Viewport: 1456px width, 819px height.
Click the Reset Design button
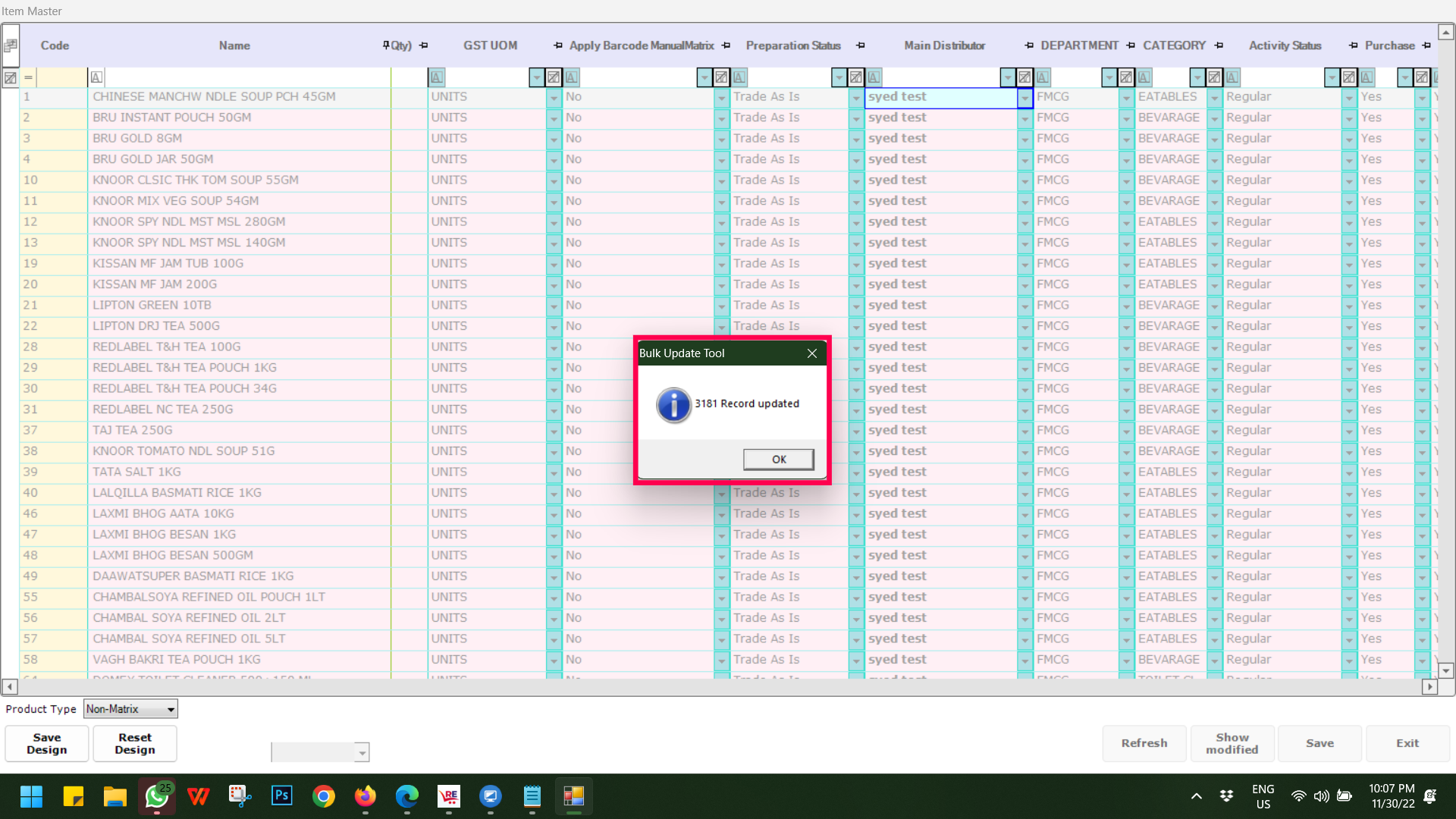pyautogui.click(x=135, y=743)
